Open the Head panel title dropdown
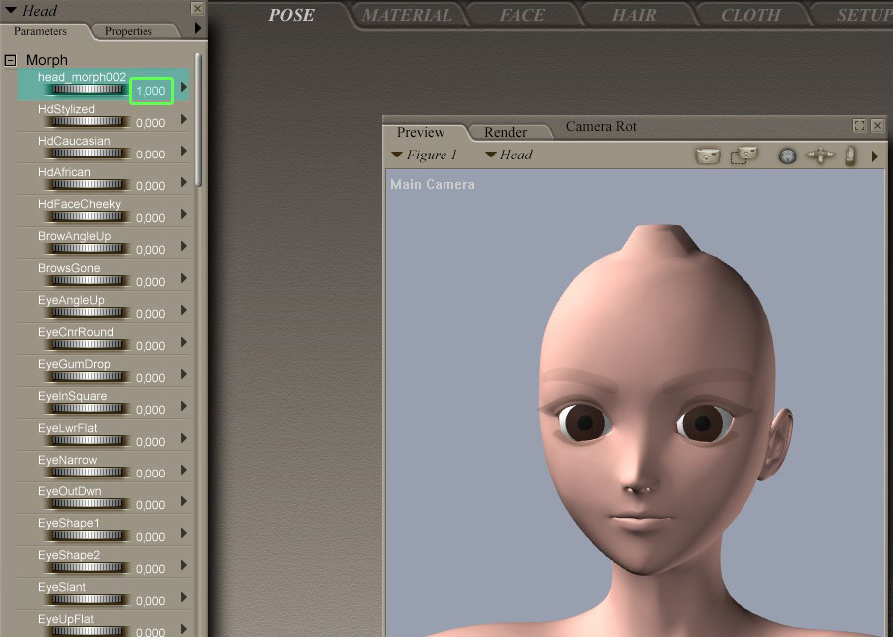The height and width of the screenshot is (637, 893). point(11,10)
